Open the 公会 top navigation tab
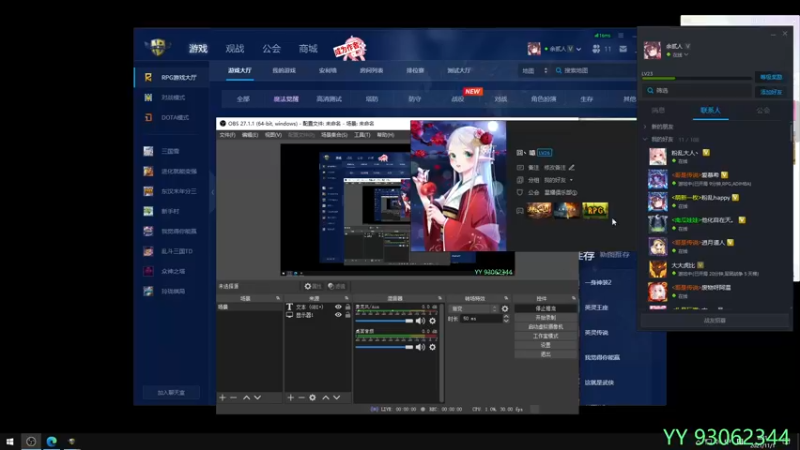This screenshot has height=450, width=800. 271,48
